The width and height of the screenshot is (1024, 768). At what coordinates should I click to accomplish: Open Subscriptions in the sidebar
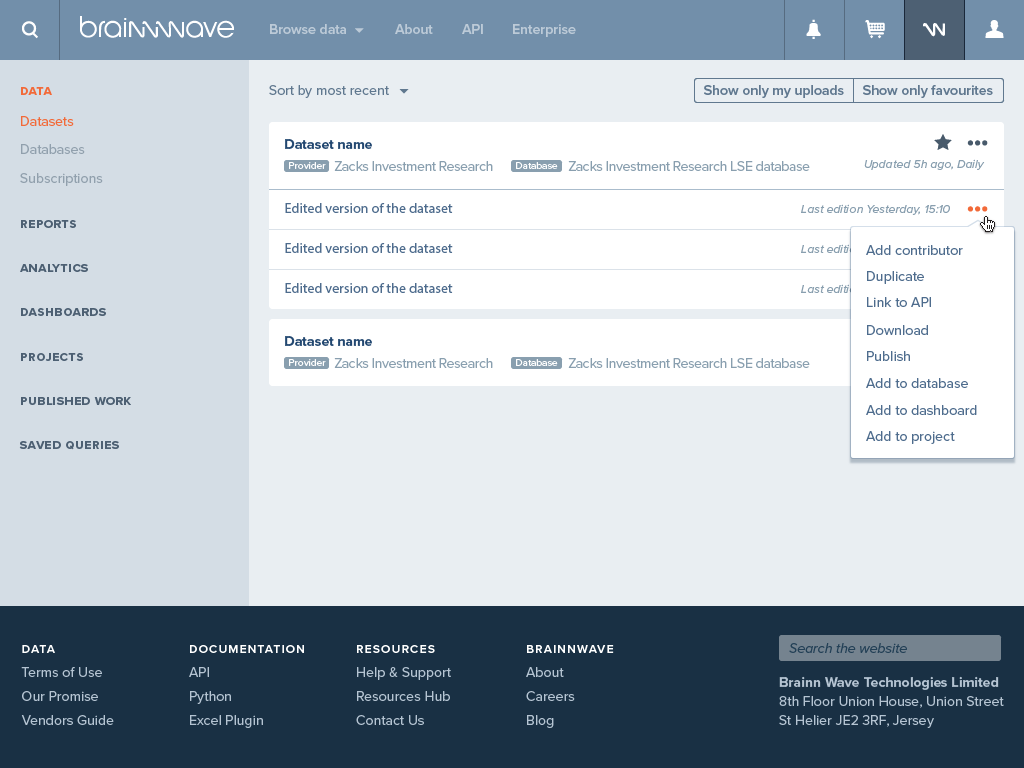[x=61, y=178]
